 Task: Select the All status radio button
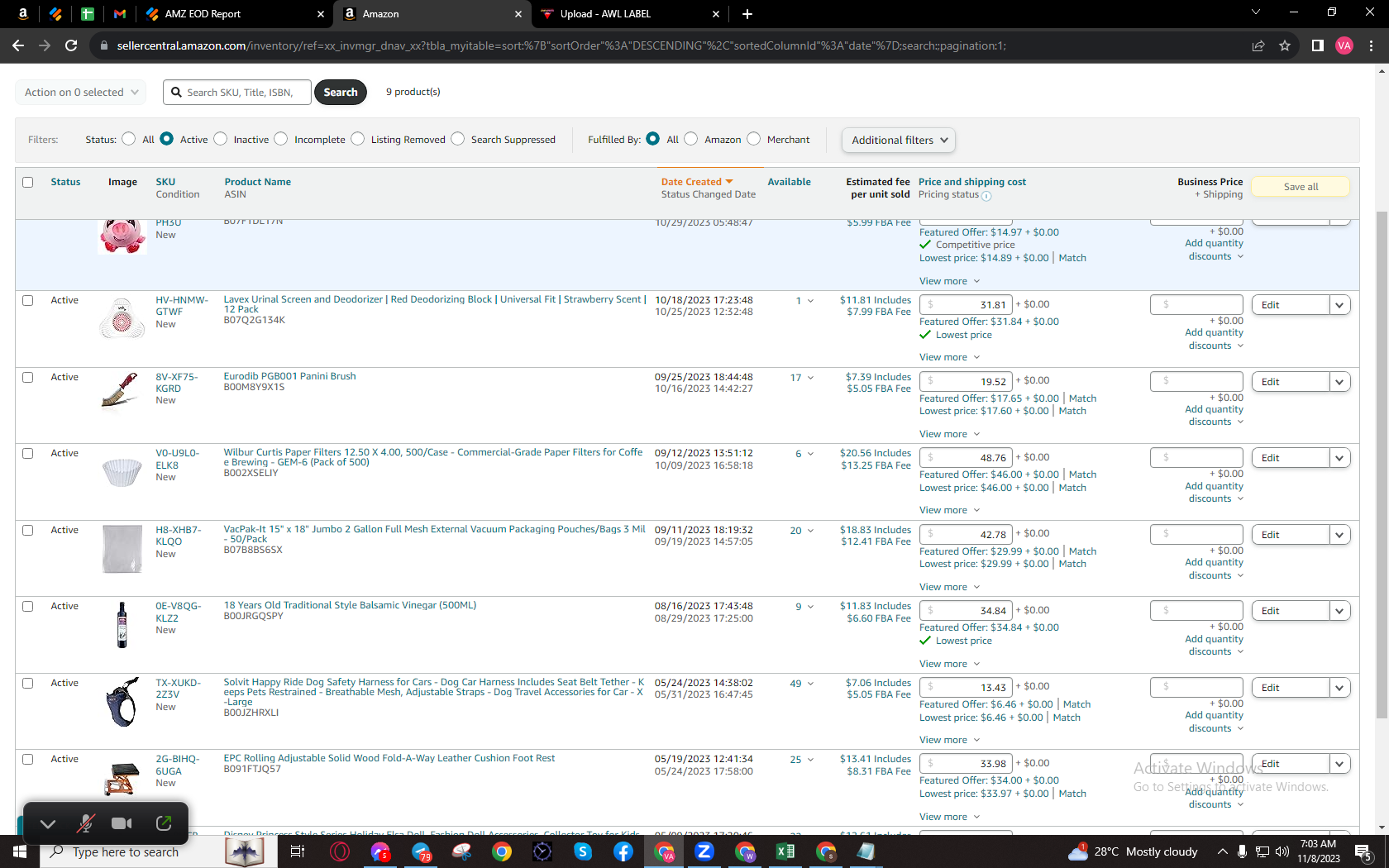(128, 139)
